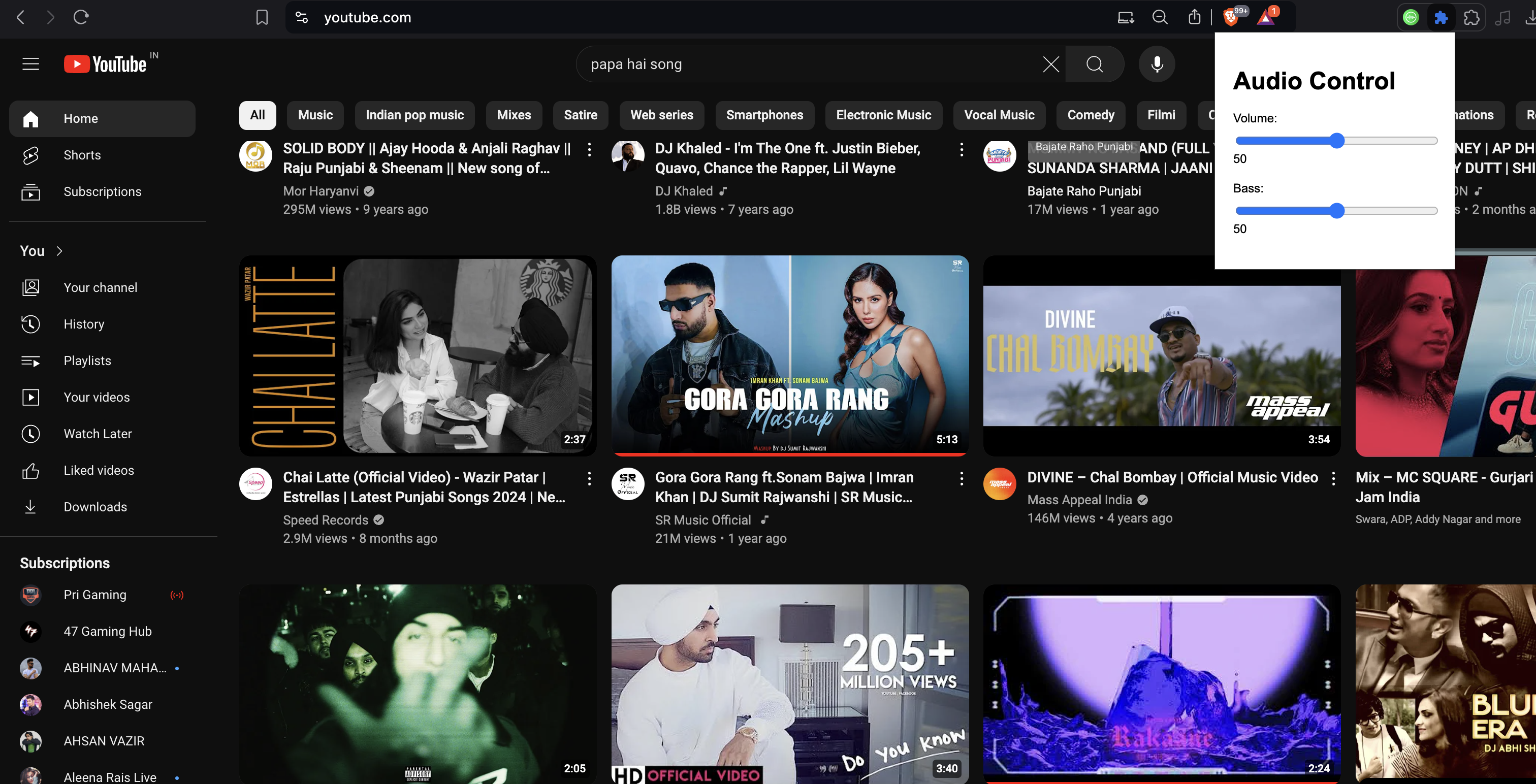Expand the You section chevron
The width and height of the screenshot is (1536, 784).
click(59, 251)
